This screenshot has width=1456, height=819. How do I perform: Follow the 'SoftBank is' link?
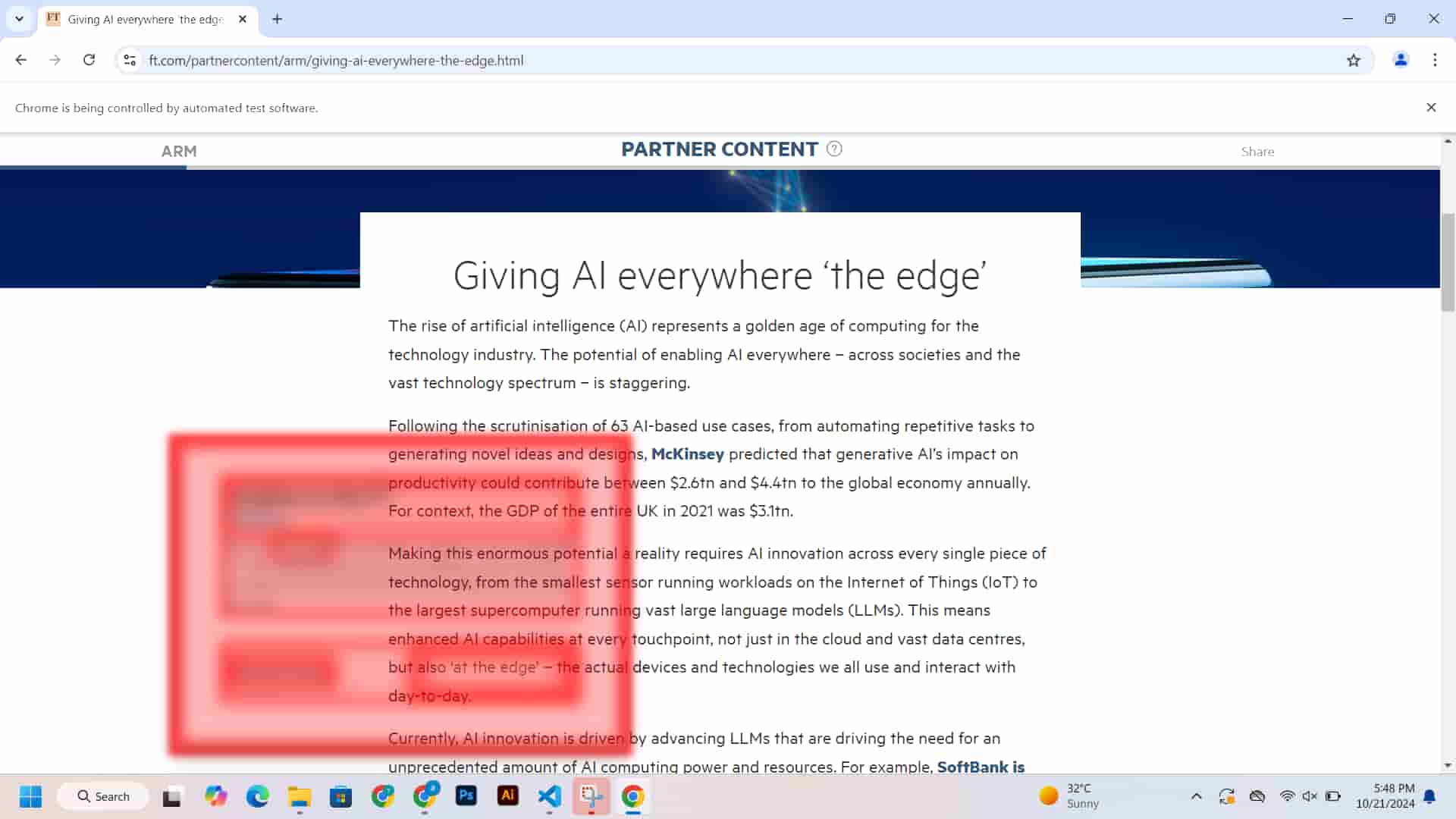pos(981,767)
